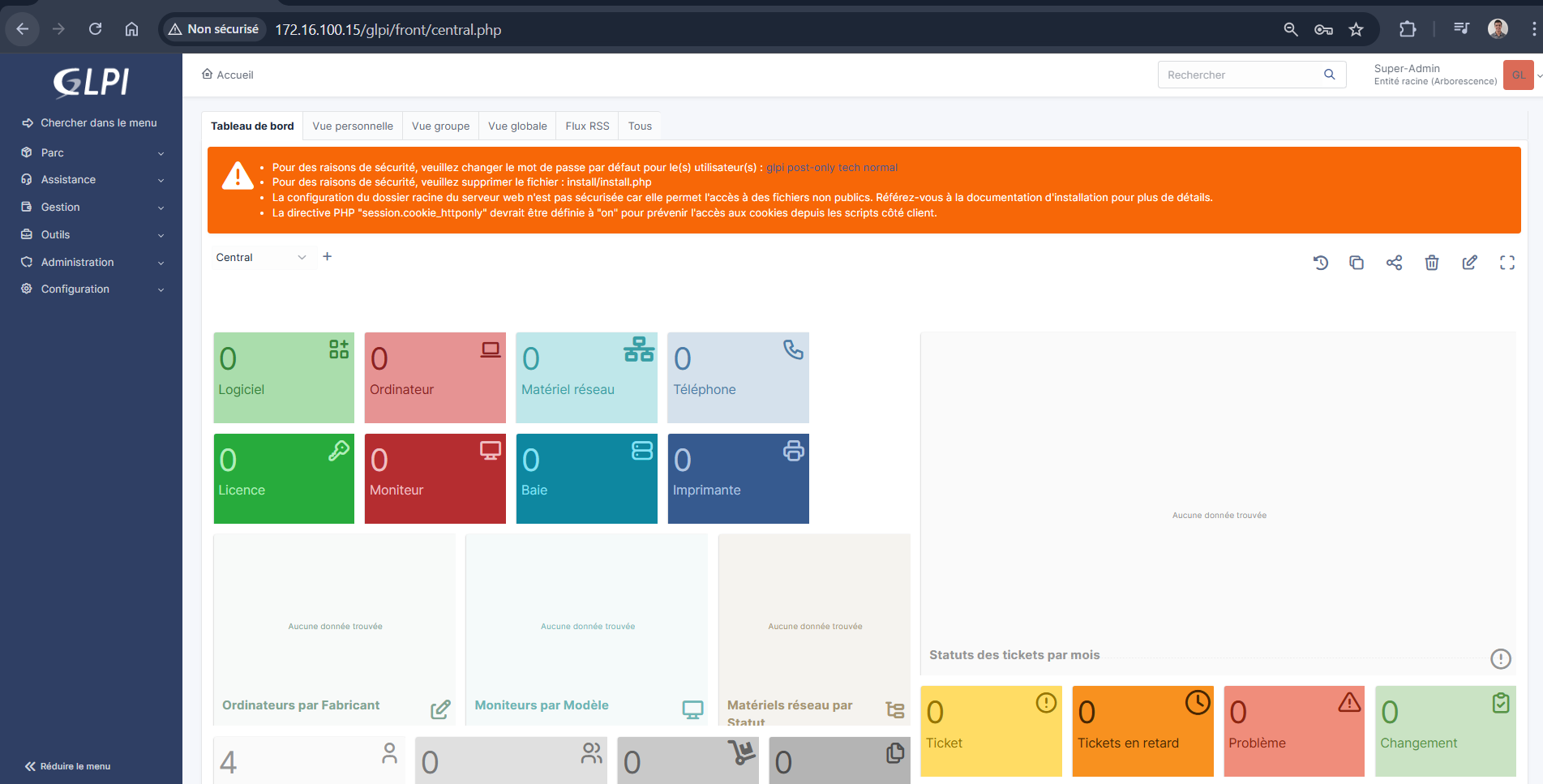Screen dimensions: 1543x784
Task: Click the dashboard history refresh icon
Action: coord(1320,263)
